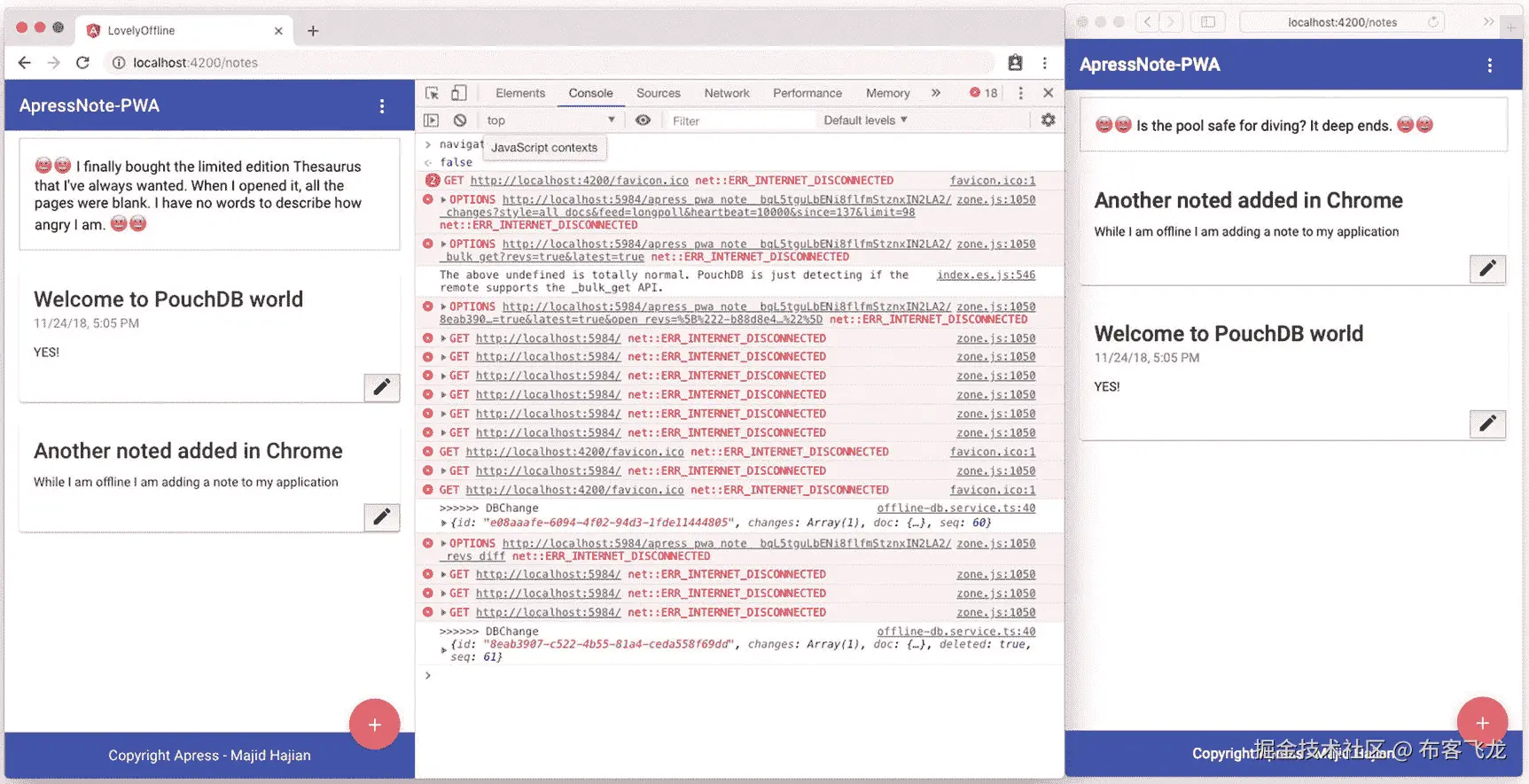Toggle the console sidebar
The width and height of the screenshot is (1529, 784).
432,120
